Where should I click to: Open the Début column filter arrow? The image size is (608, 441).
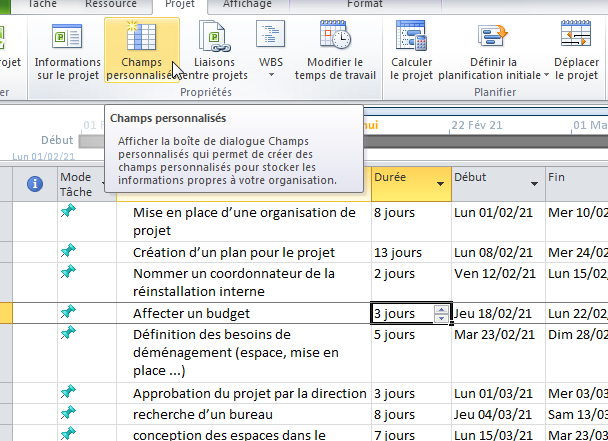[x=532, y=184]
